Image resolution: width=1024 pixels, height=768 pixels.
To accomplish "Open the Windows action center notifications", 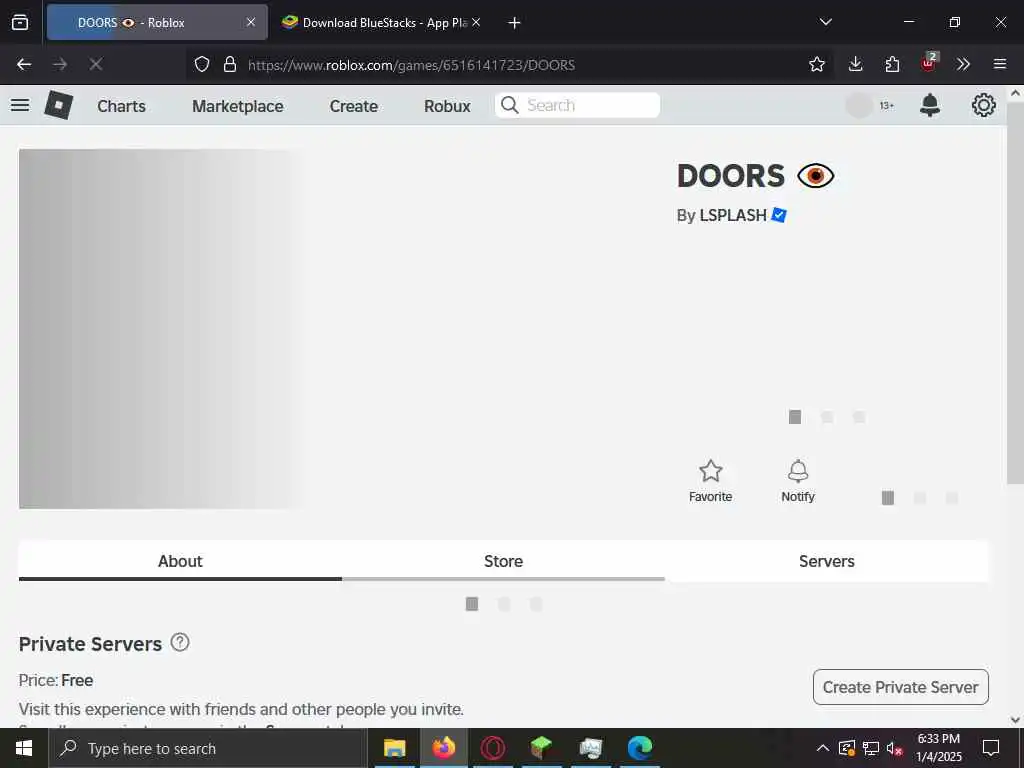I will pyautogui.click(x=991, y=748).
